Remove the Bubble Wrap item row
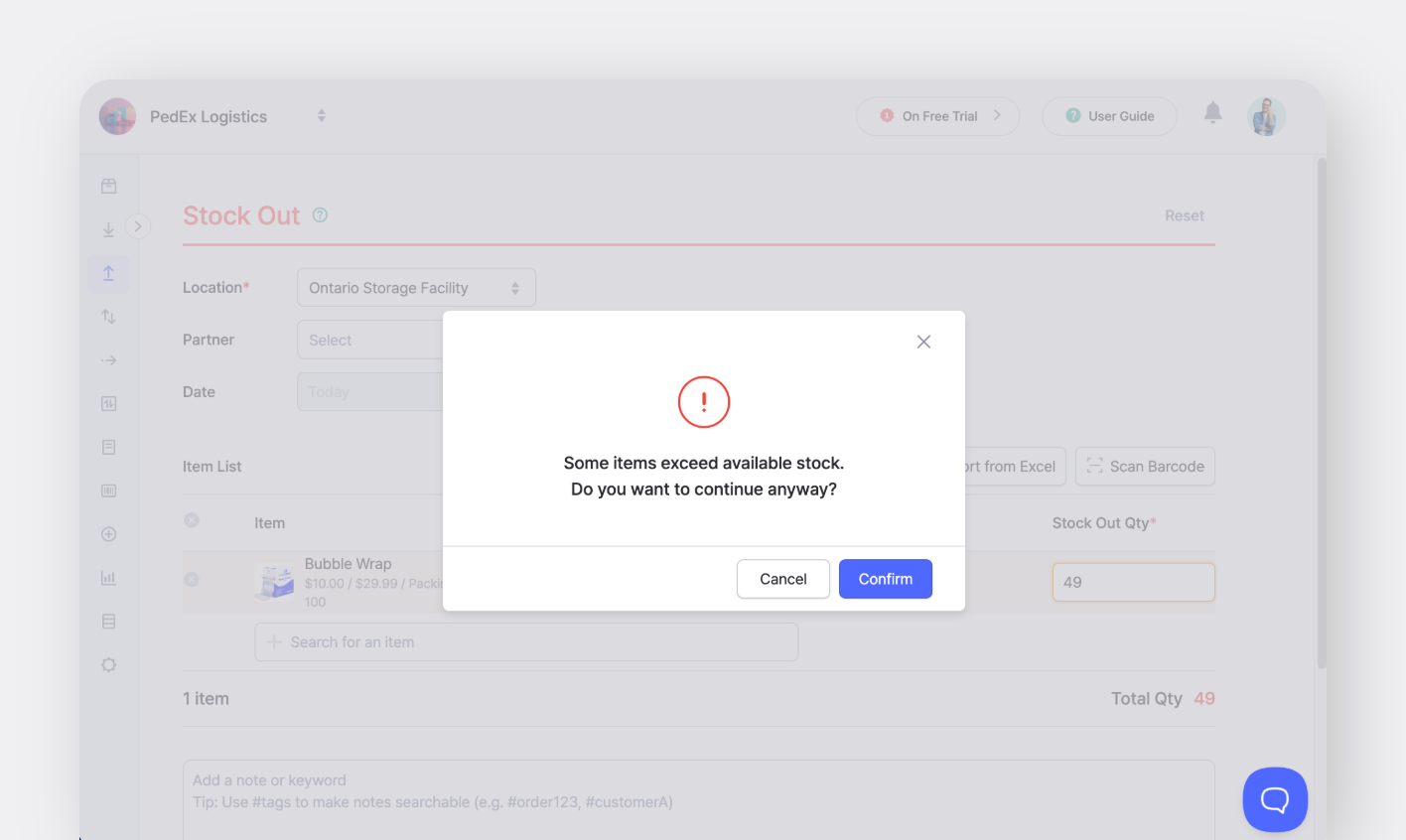The height and width of the screenshot is (840, 1406). [x=192, y=579]
